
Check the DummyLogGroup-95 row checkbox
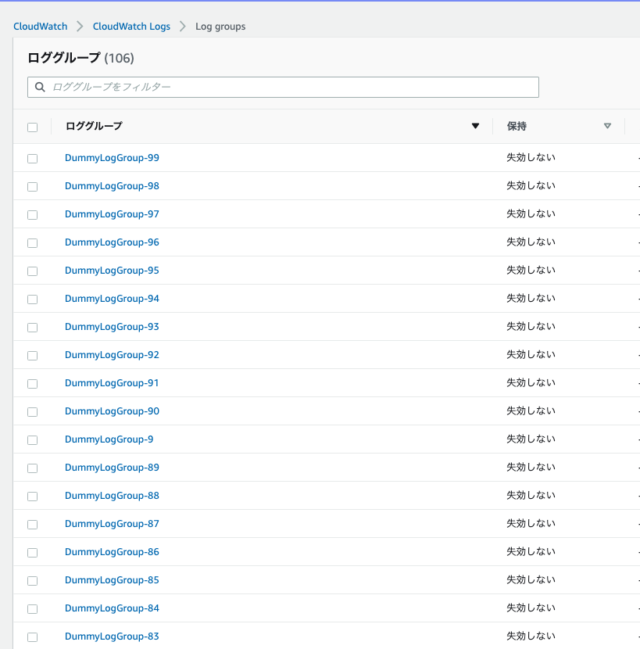click(x=32, y=271)
